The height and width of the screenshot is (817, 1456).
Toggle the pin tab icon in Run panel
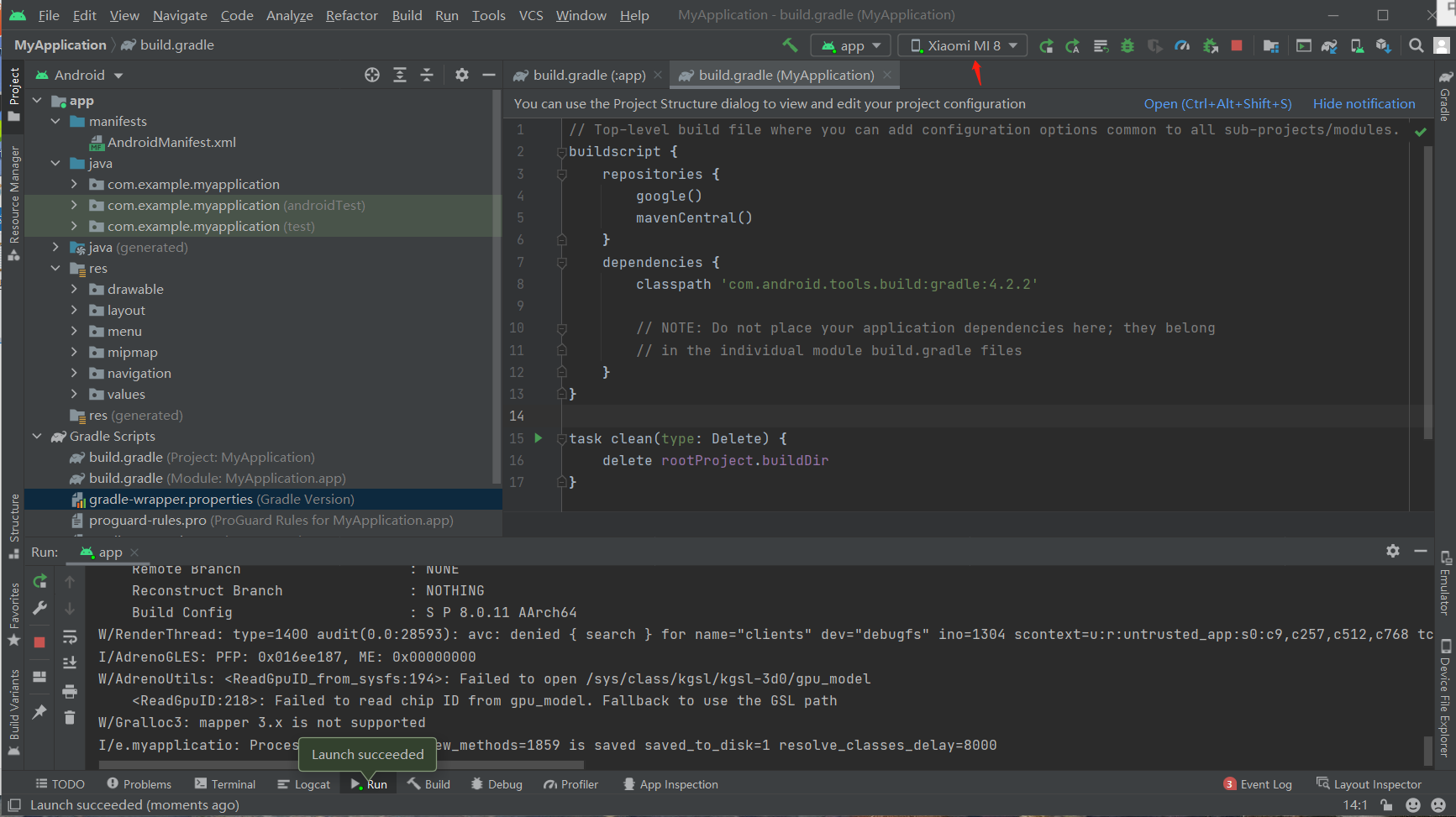[39, 711]
